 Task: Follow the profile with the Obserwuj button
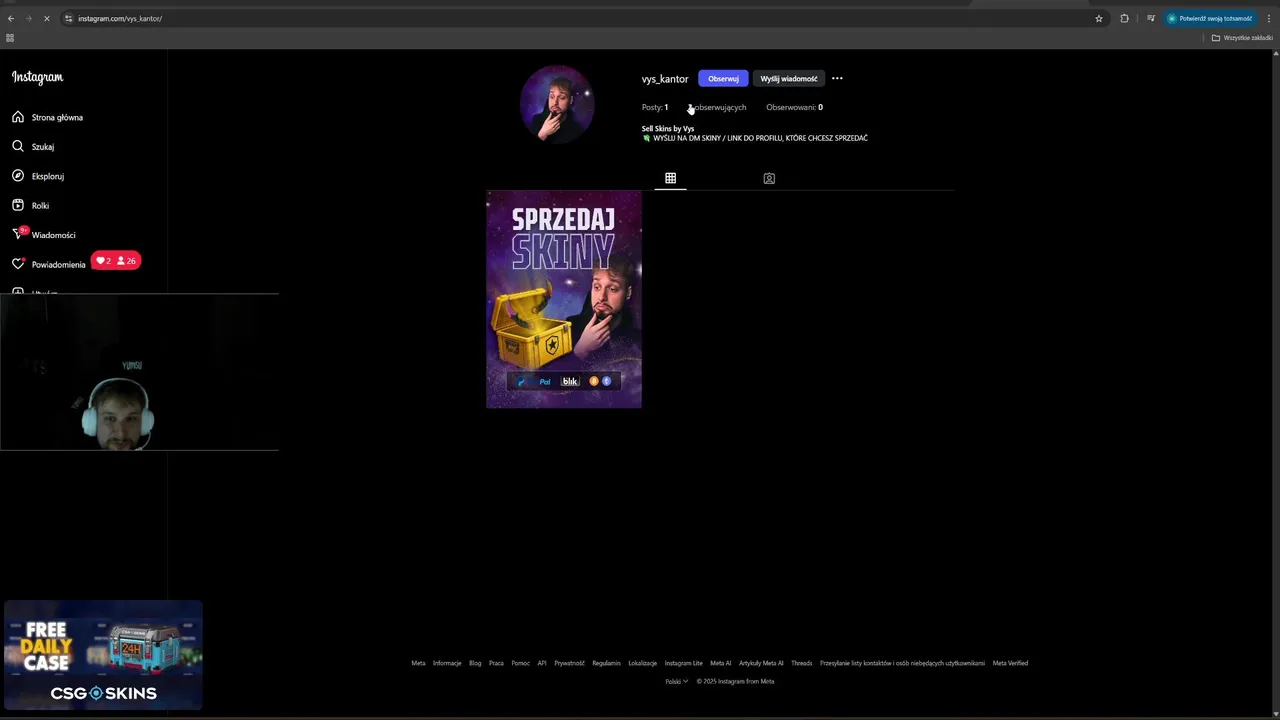723,78
